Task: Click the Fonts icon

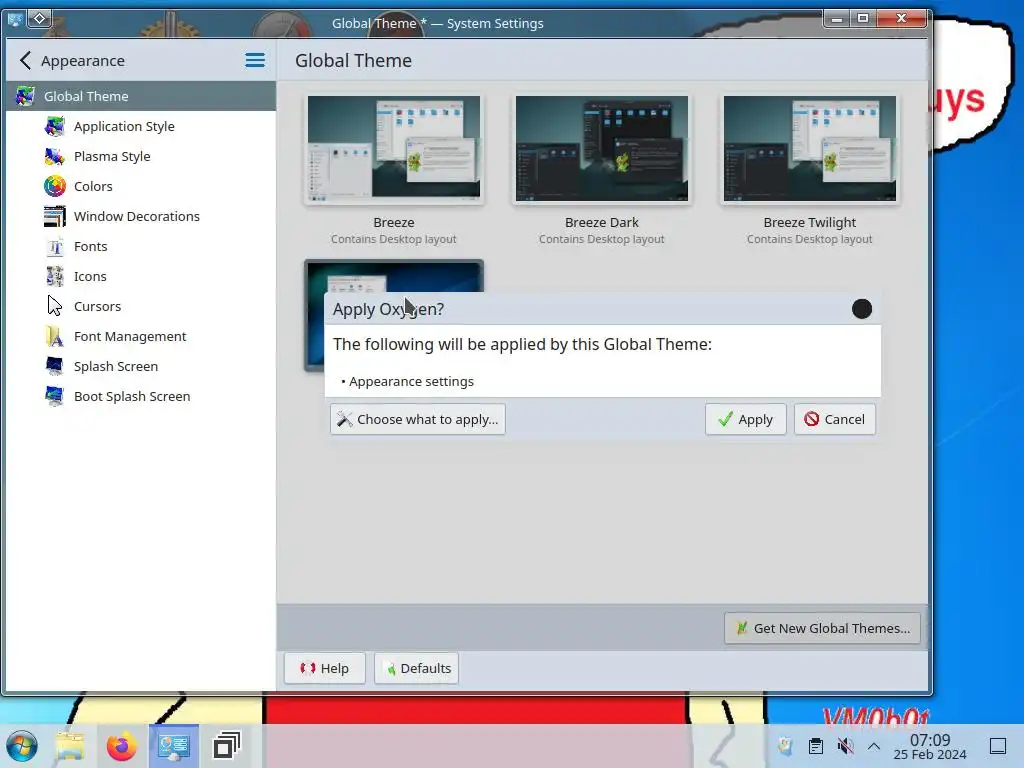Action: 55,246
